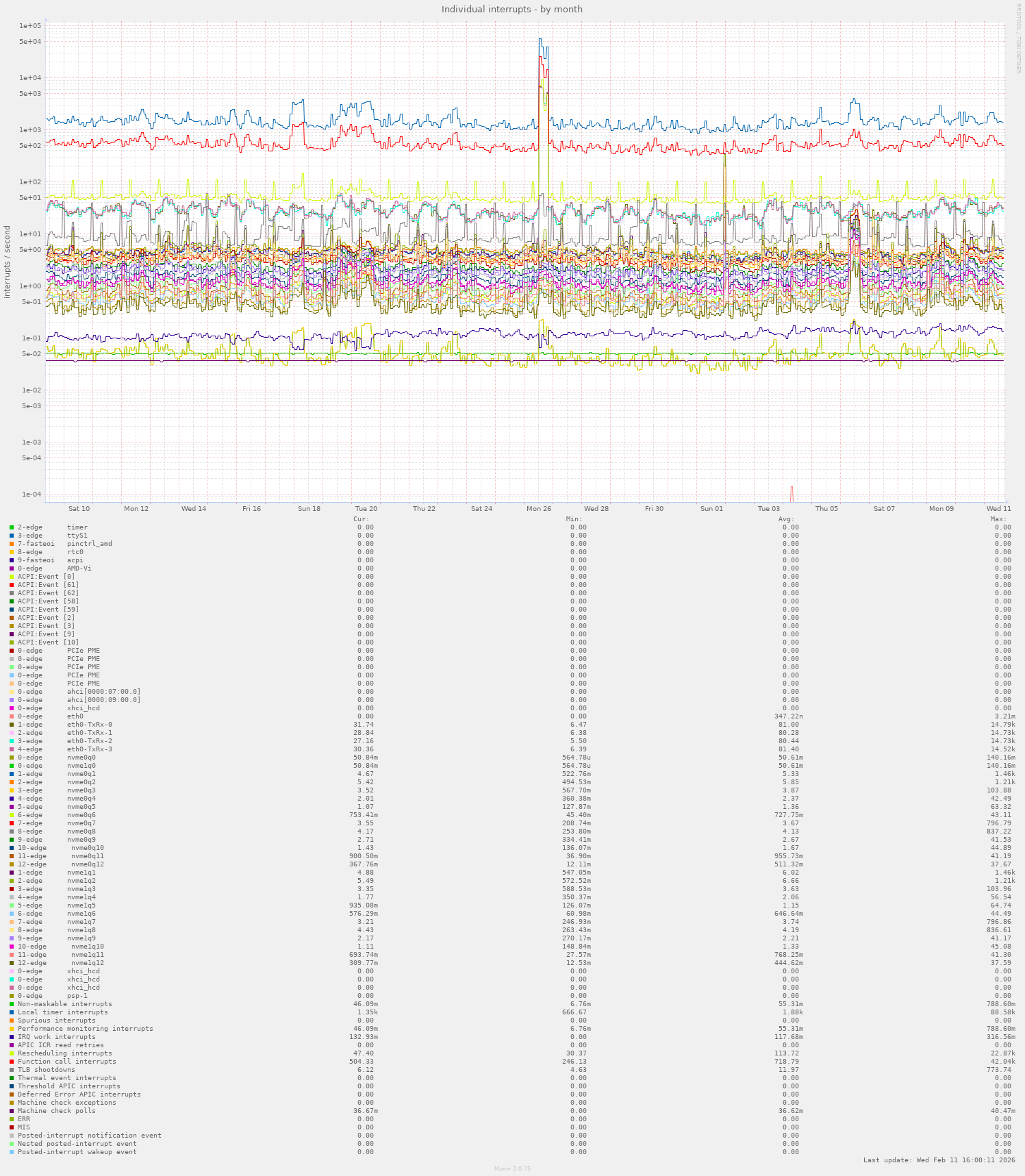The height and width of the screenshot is (1176, 1025).
Task: Click the 'eth0-TxRx-0' legend color square
Action: coord(12,725)
